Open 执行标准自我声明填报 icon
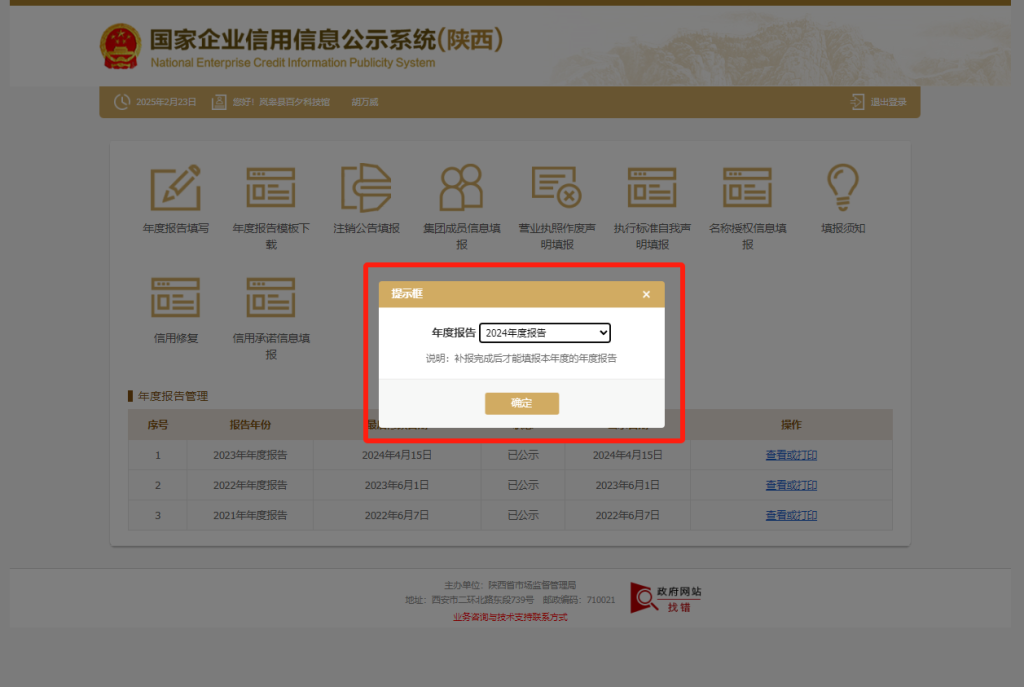This screenshot has width=1024, height=687. click(652, 187)
